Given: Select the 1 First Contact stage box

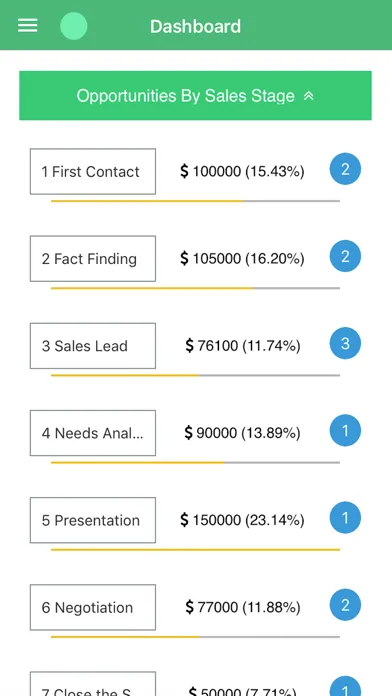Looking at the screenshot, I should [93, 171].
